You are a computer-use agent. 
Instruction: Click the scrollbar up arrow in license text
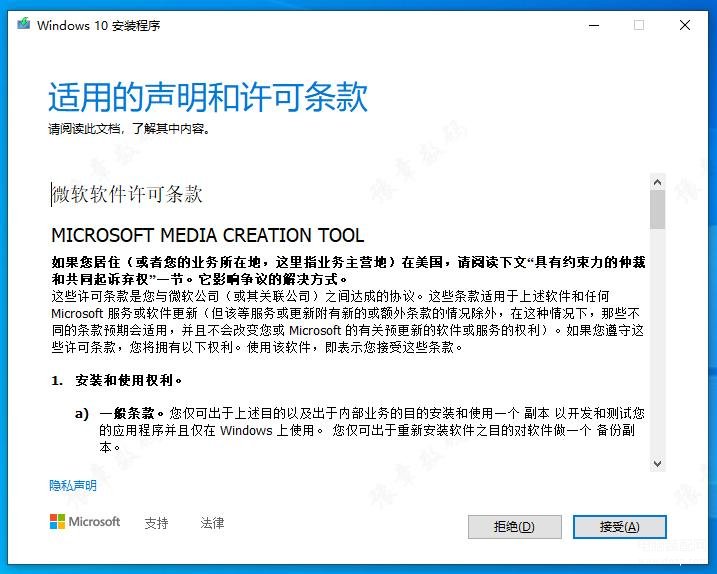coord(657,182)
